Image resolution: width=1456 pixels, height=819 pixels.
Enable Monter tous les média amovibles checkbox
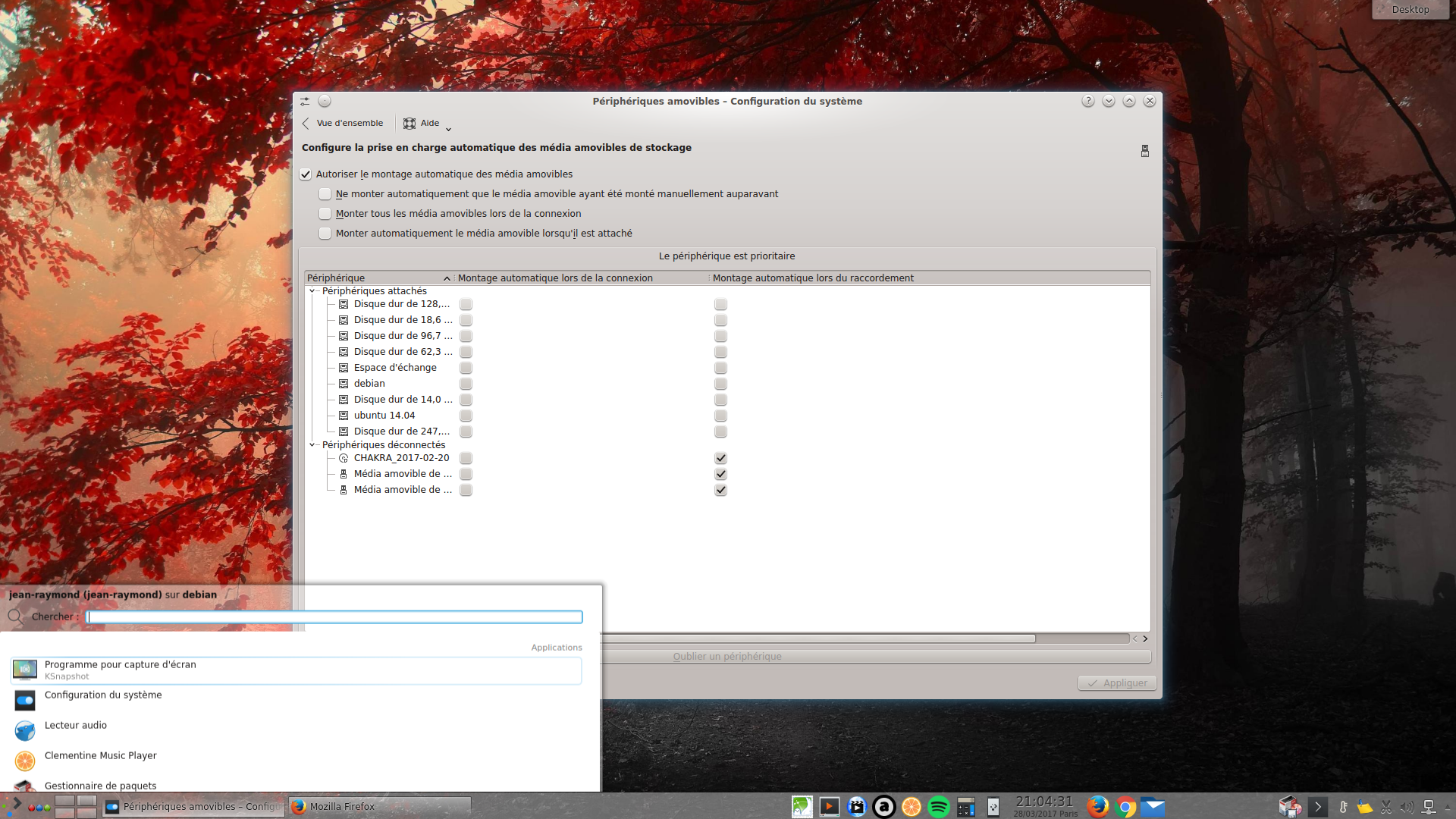[325, 214]
